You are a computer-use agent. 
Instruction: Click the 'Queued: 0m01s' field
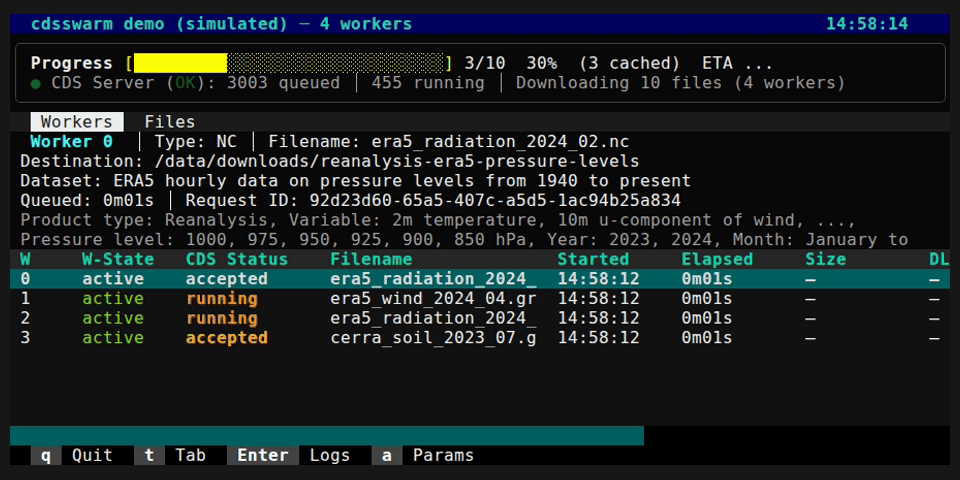click(87, 201)
